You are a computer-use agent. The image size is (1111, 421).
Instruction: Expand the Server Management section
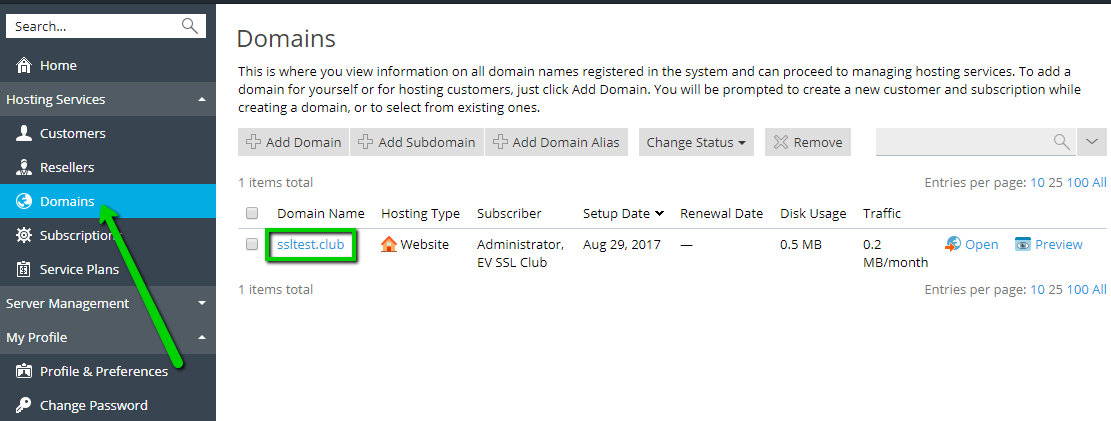click(x=202, y=304)
